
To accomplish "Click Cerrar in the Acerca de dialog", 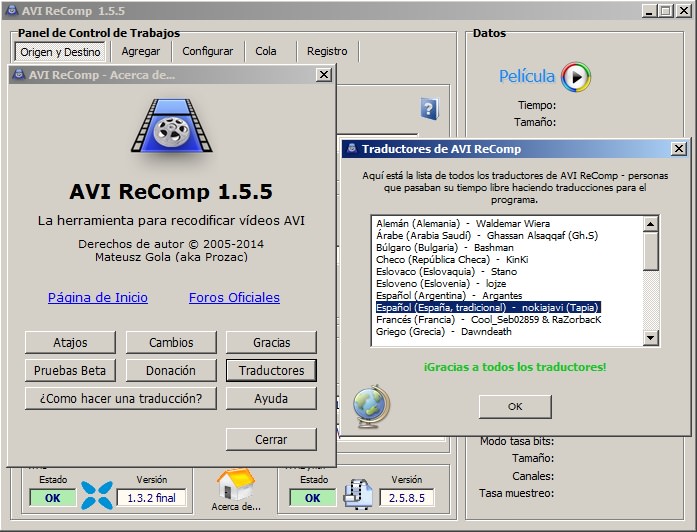I will pos(272,440).
